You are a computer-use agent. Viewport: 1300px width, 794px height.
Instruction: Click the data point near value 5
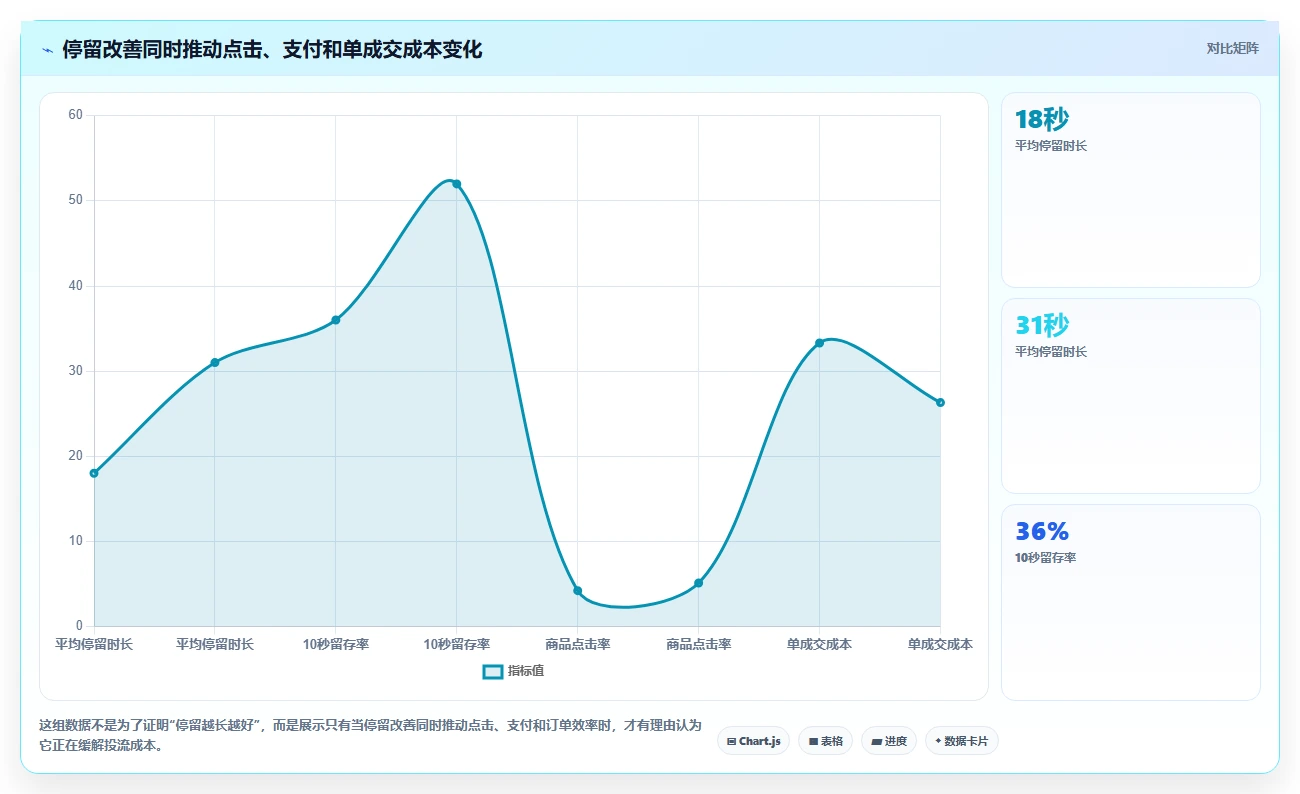pyautogui.click(x=699, y=583)
